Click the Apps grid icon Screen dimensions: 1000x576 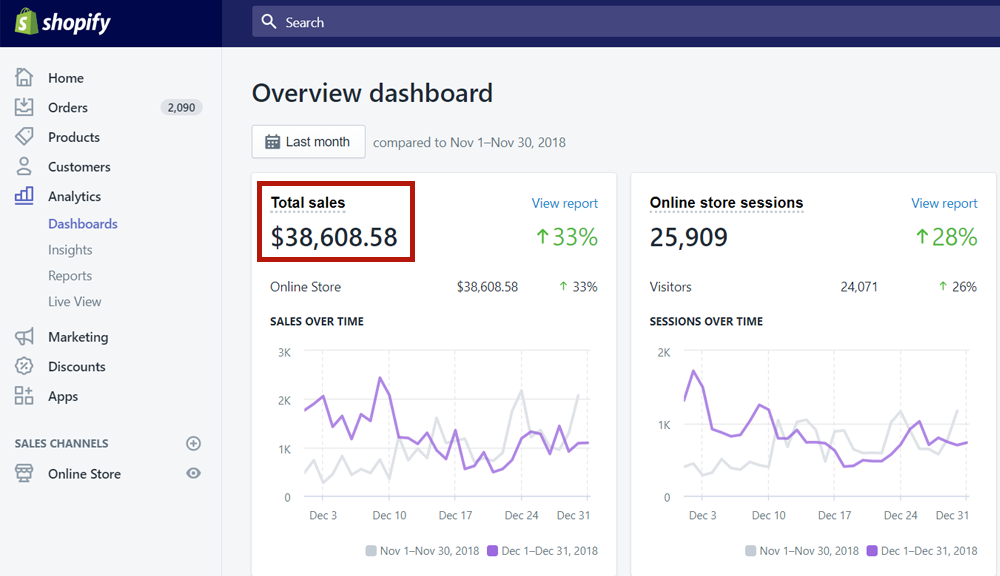[24, 396]
